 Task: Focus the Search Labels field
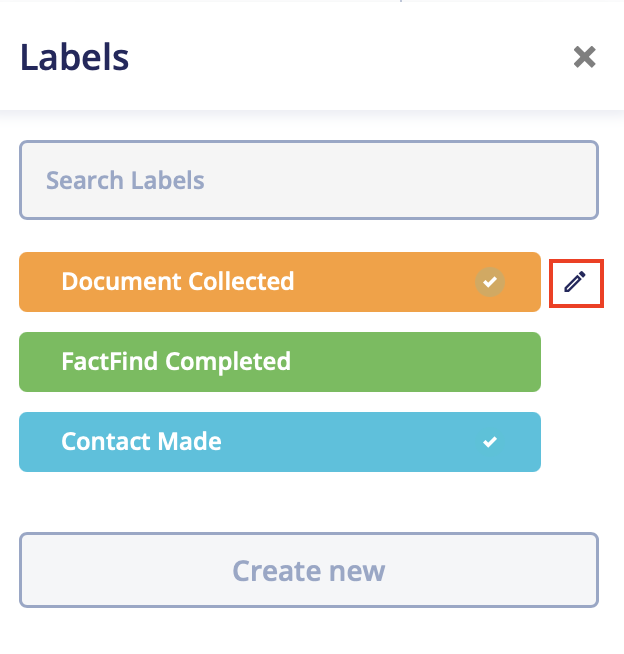click(x=309, y=180)
